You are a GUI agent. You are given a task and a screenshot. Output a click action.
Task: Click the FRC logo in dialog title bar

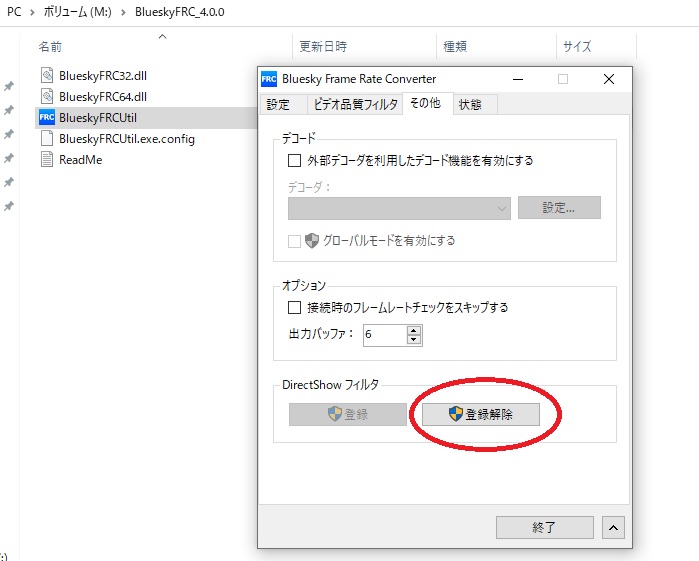269,79
